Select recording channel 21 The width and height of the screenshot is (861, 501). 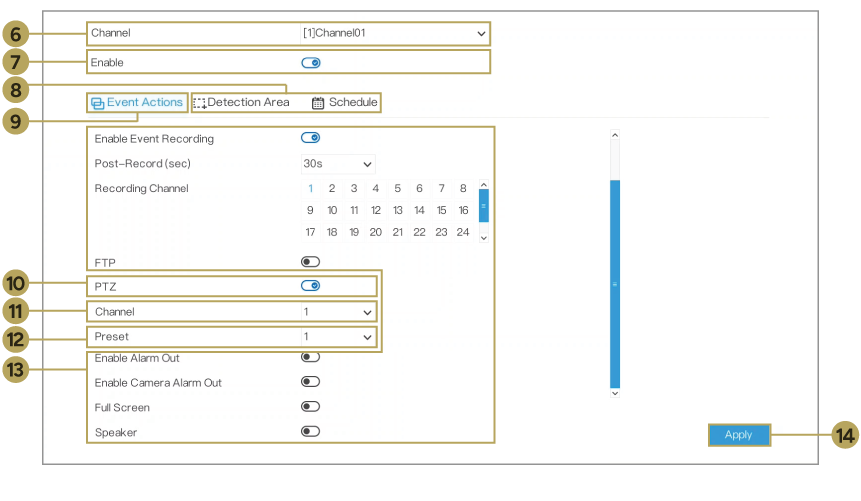coord(398,232)
